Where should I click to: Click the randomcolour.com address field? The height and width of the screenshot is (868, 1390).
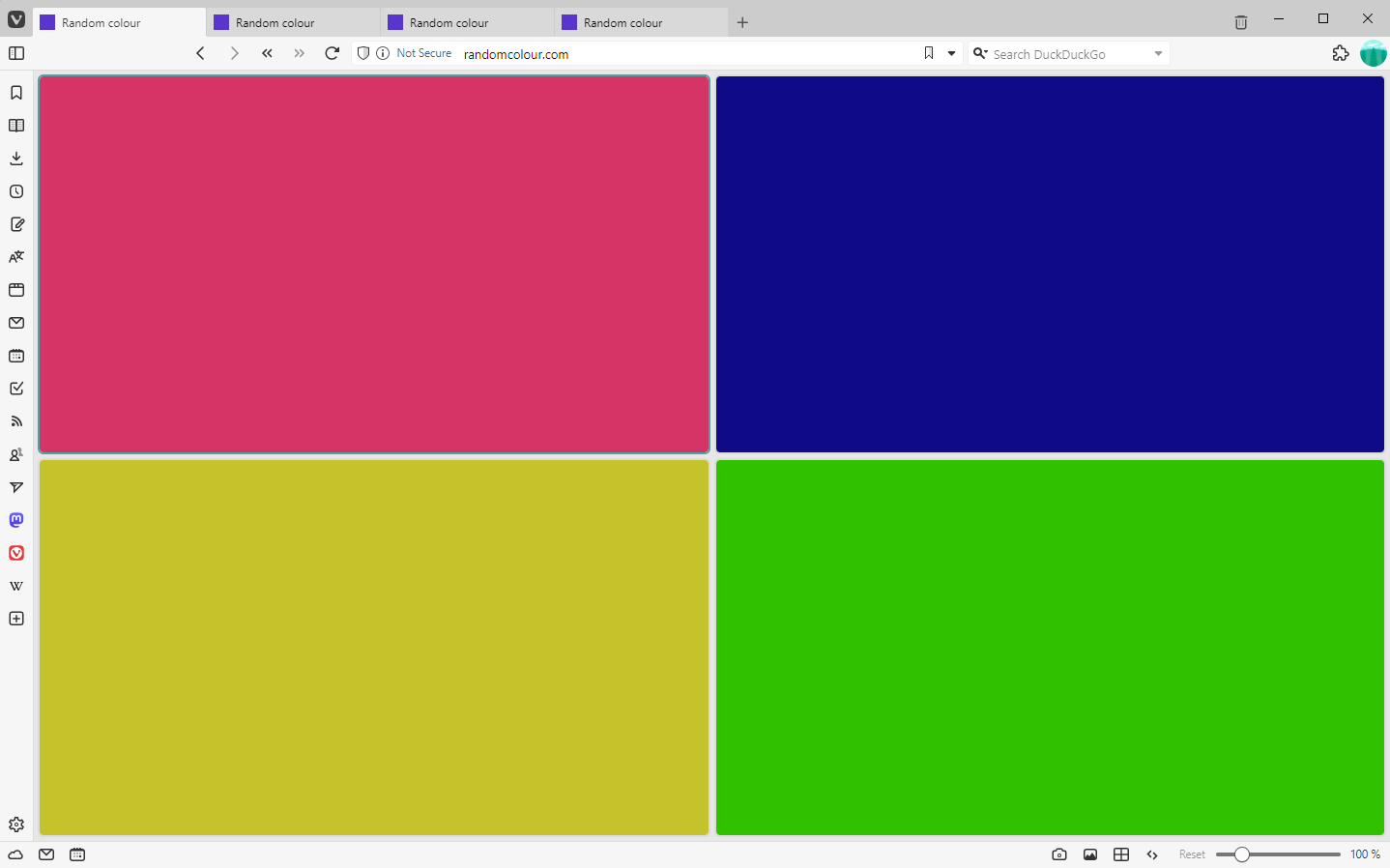click(686, 54)
